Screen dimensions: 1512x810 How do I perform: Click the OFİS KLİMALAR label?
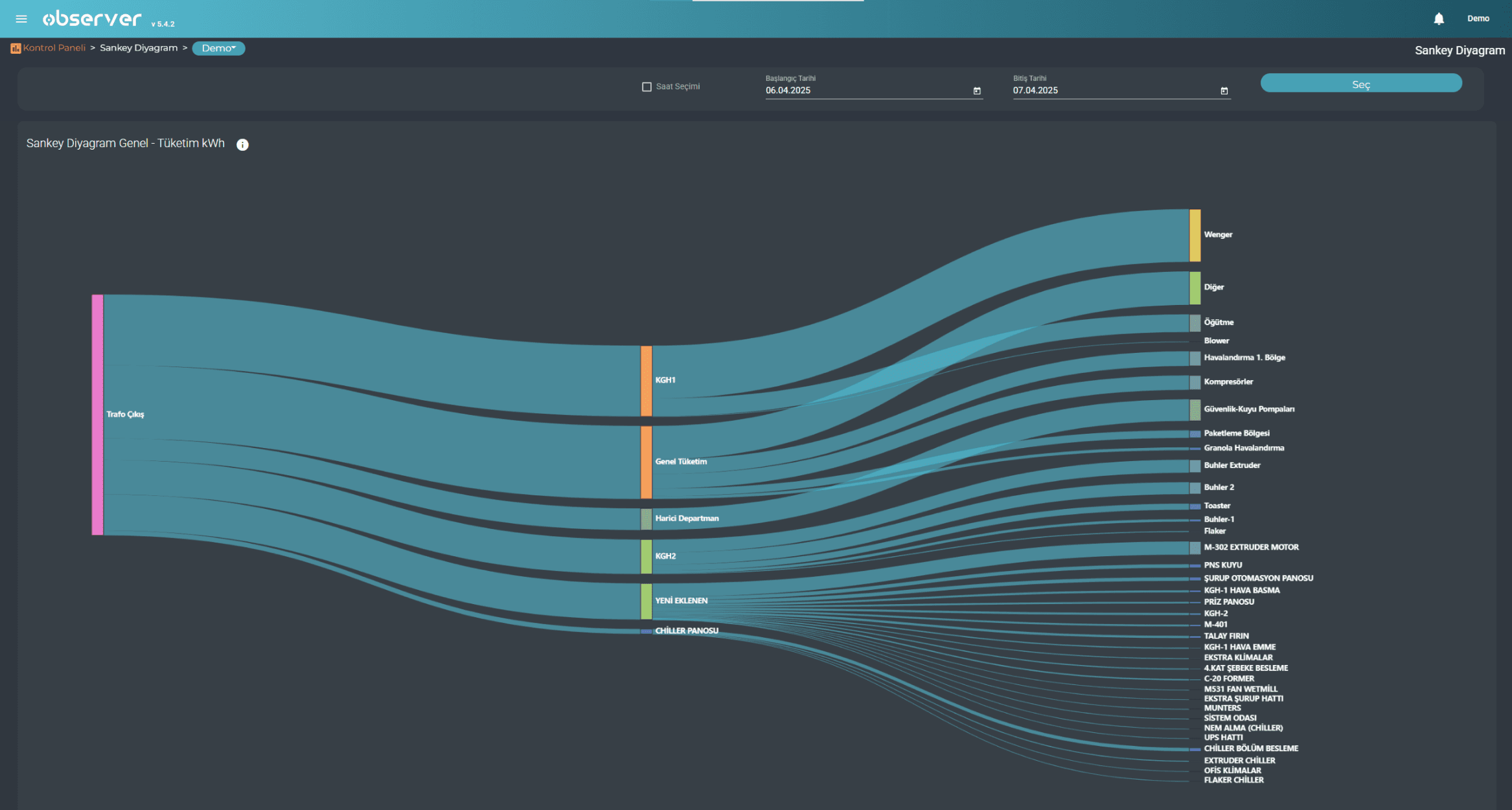[1232, 771]
